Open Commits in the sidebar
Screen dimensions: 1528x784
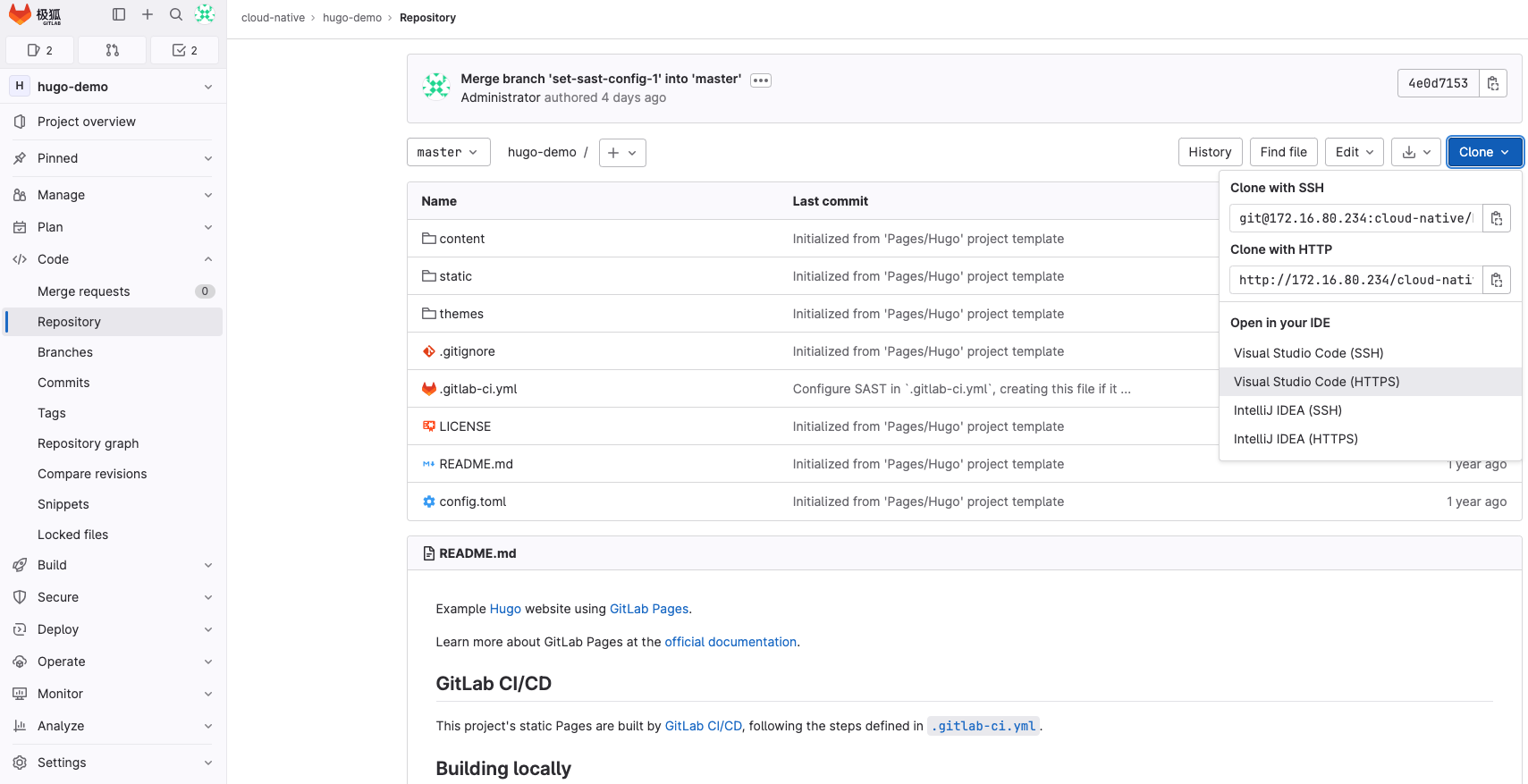coord(113,383)
